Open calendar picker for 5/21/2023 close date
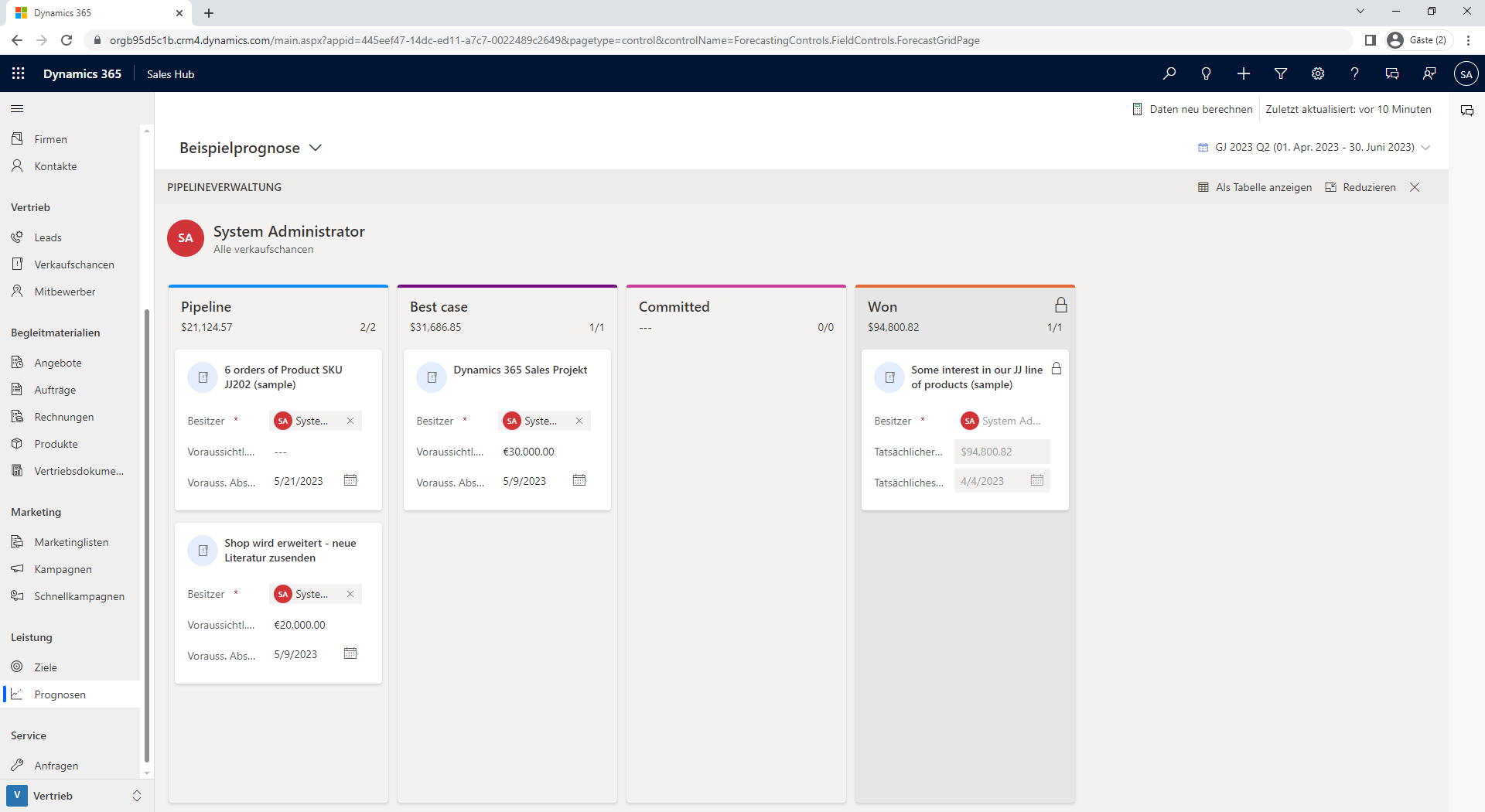This screenshot has width=1485, height=812. tap(350, 480)
